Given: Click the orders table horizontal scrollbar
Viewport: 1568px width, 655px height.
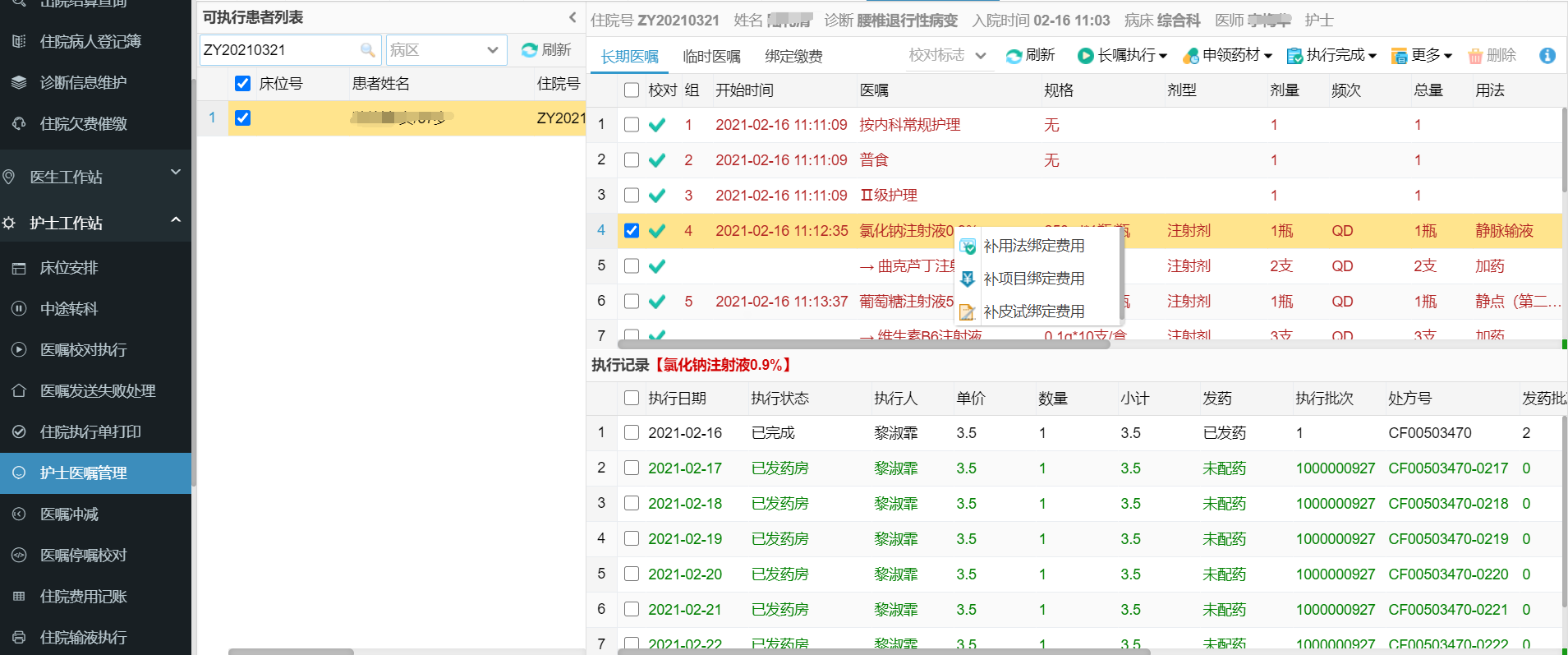Looking at the screenshot, I should point(863,344).
